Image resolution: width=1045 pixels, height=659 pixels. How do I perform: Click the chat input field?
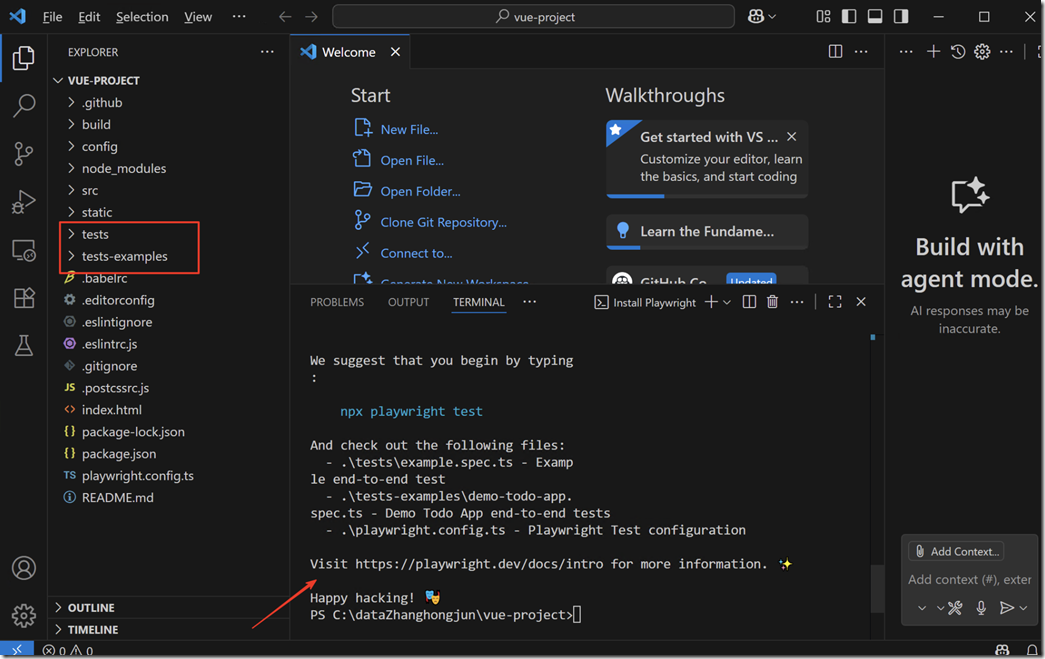(x=970, y=580)
